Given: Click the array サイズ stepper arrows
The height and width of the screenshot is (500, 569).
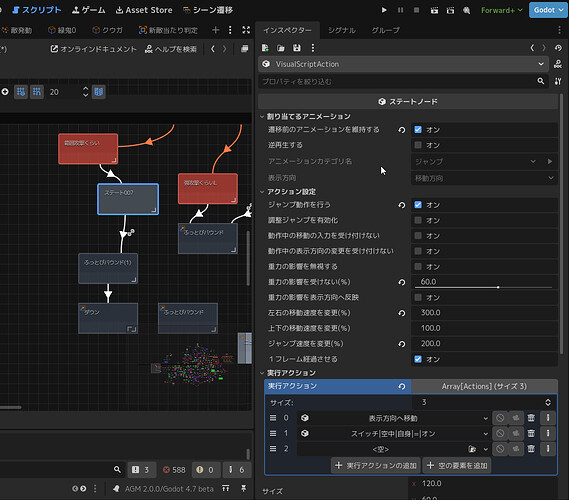Looking at the screenshot, I should coord(548,402).
